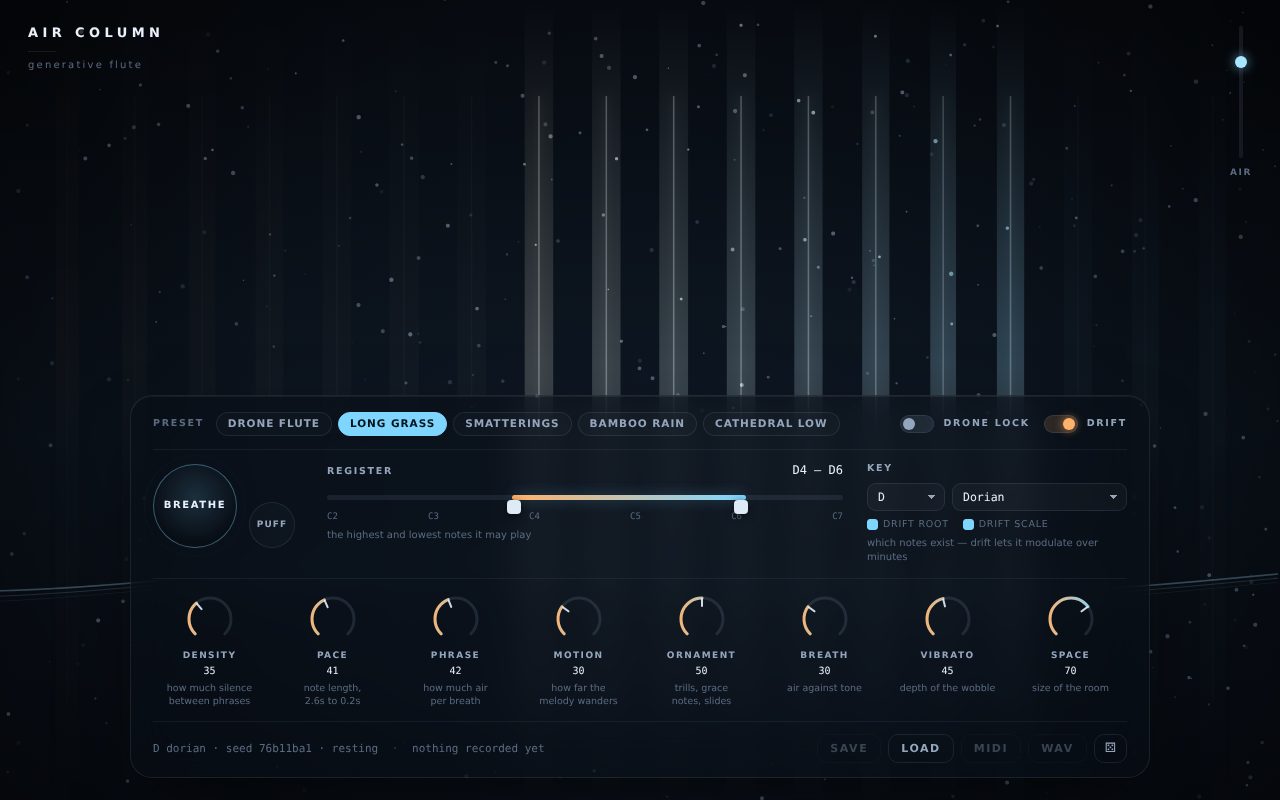Viewport: 1280px width, 800px height.
Task: Trigger the Puff button
Action: click(272, 525)
